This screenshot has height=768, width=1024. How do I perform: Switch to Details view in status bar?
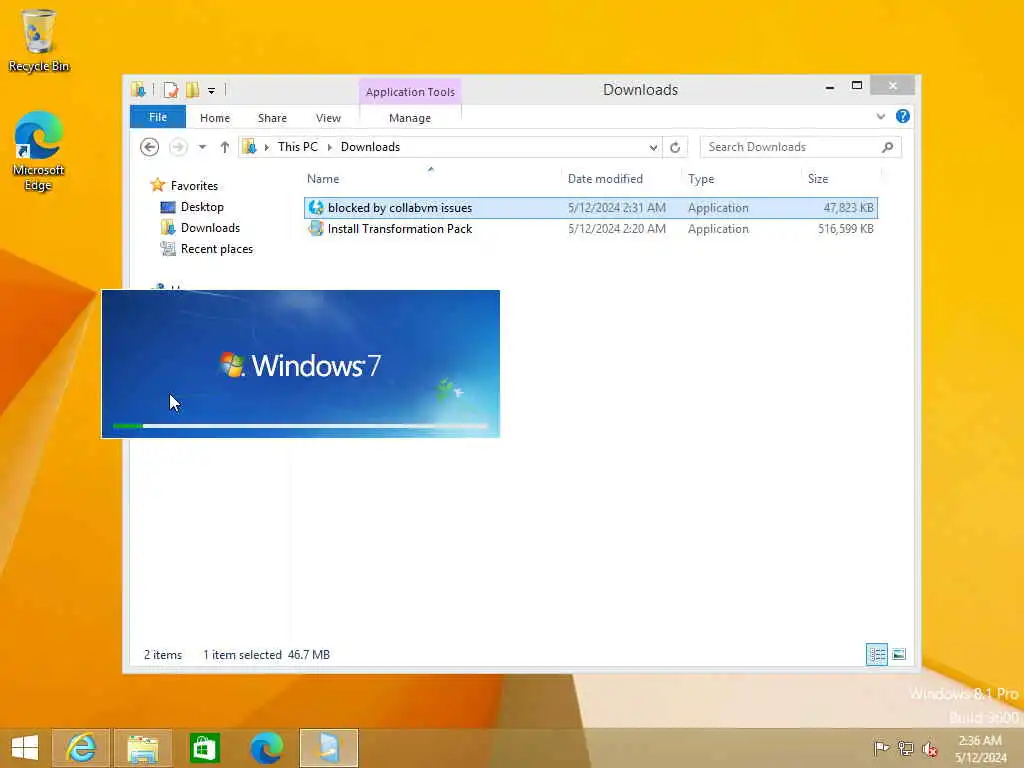click(x=876, y=654)
